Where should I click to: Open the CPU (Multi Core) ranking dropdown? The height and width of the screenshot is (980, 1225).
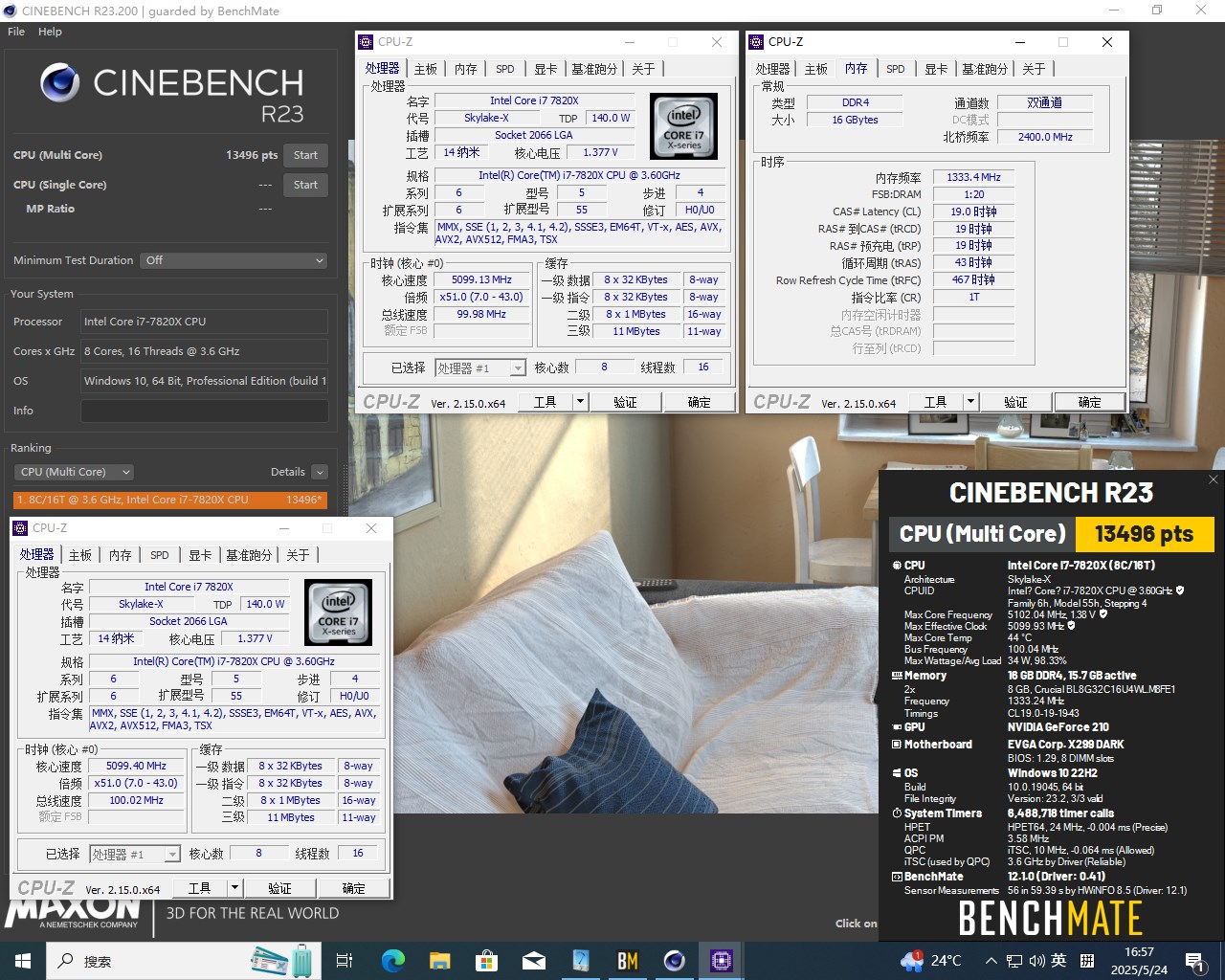[74, 472]
